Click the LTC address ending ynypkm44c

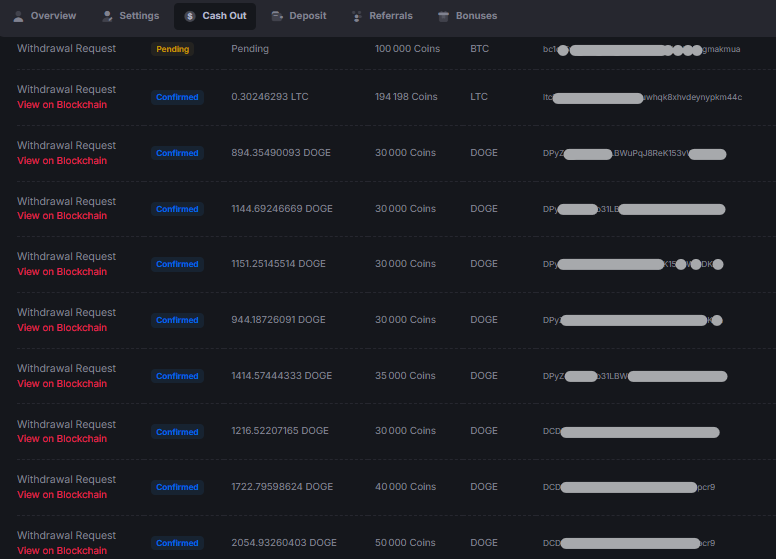point(642,97)
